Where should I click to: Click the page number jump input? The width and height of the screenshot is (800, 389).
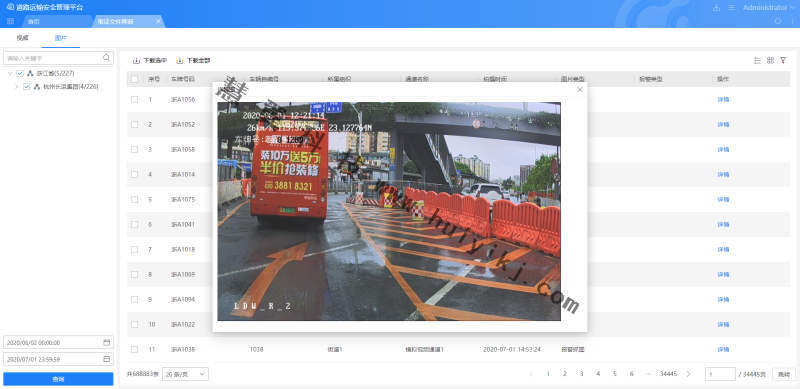coord(720,374)
